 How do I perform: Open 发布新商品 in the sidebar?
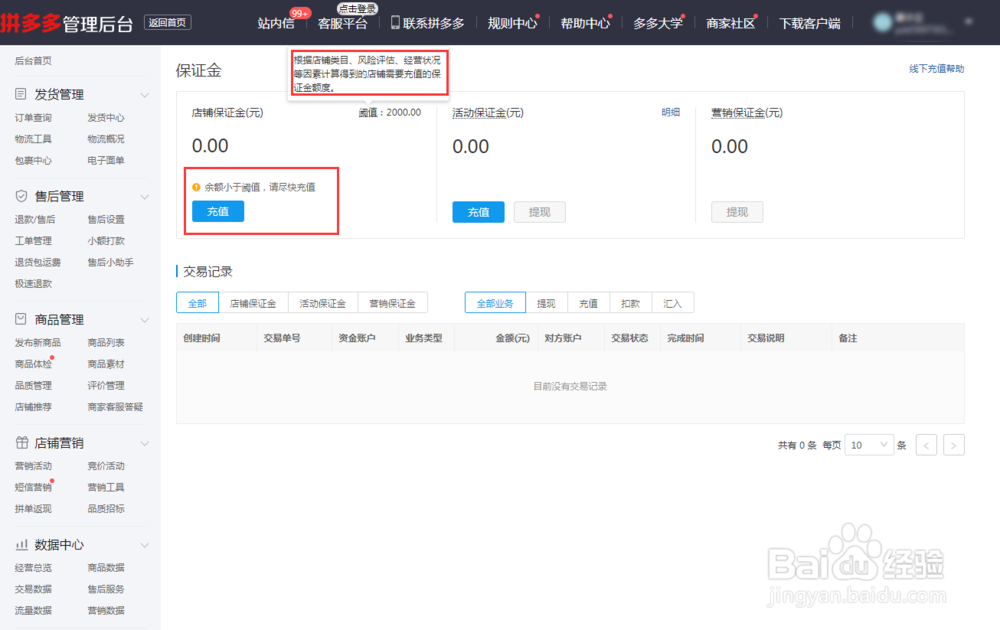pos(38,342)
